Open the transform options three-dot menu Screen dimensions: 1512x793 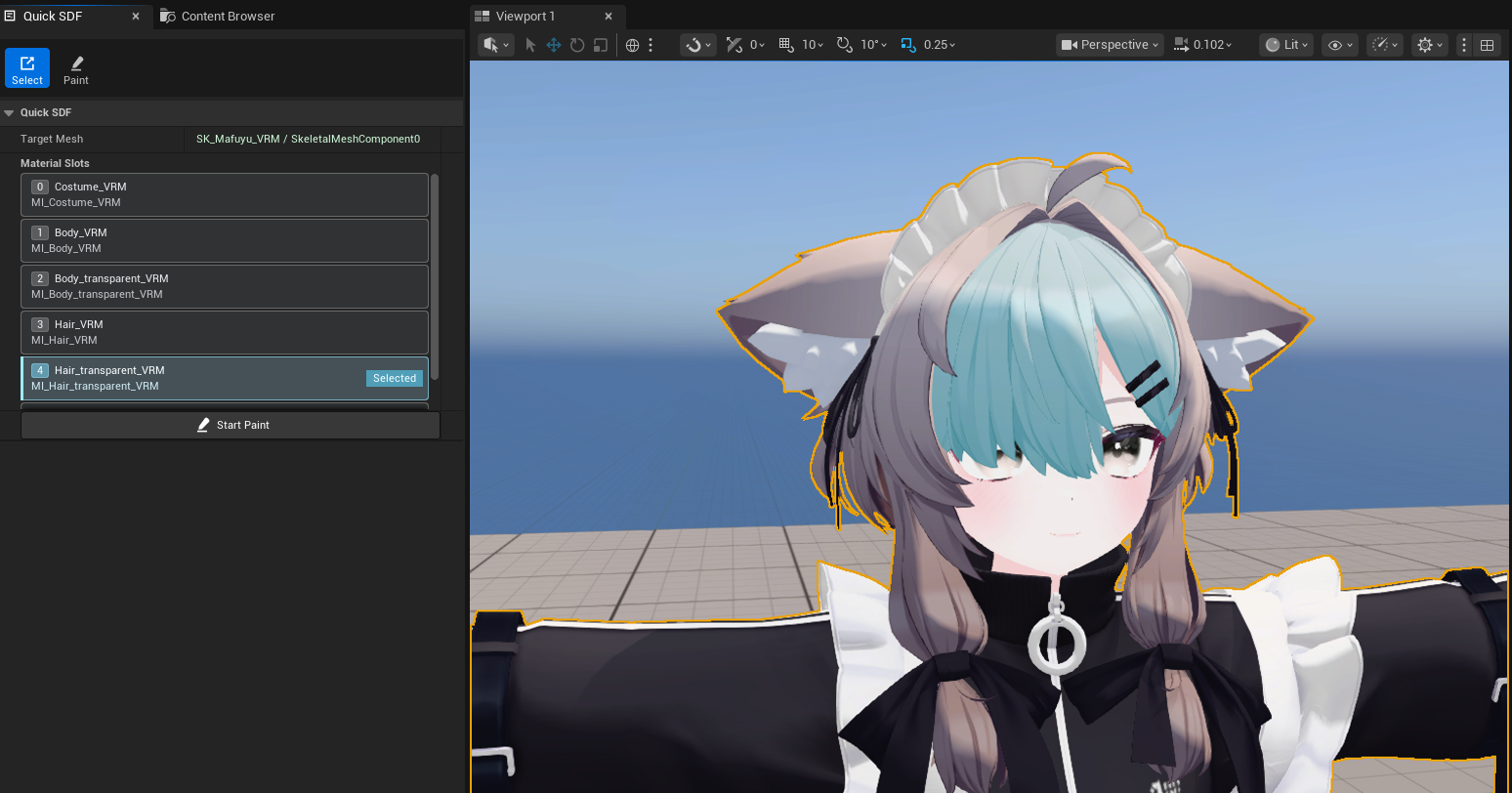tap(651, 45)
